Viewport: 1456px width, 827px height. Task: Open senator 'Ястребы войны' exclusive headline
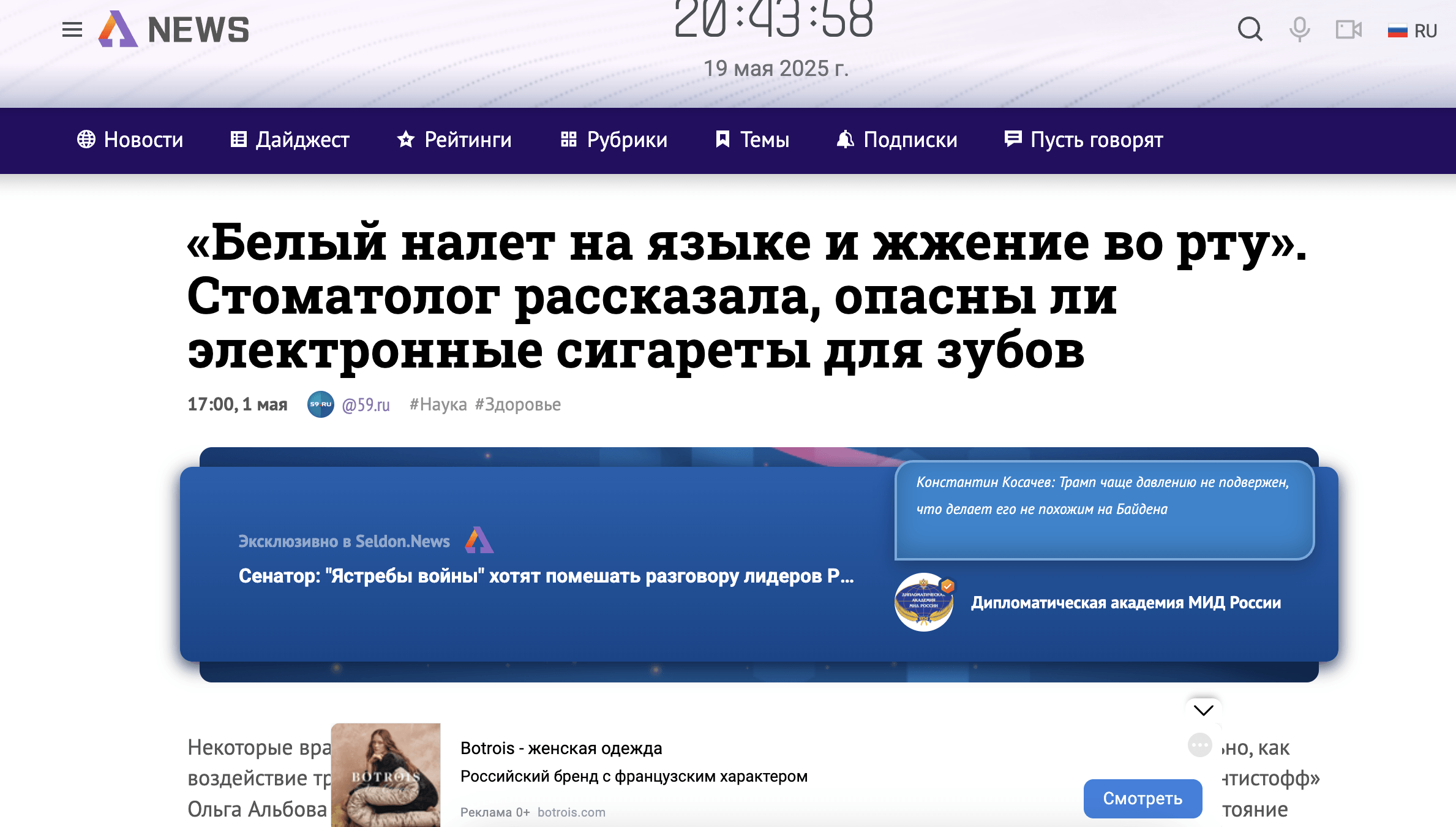click(546, 576)
